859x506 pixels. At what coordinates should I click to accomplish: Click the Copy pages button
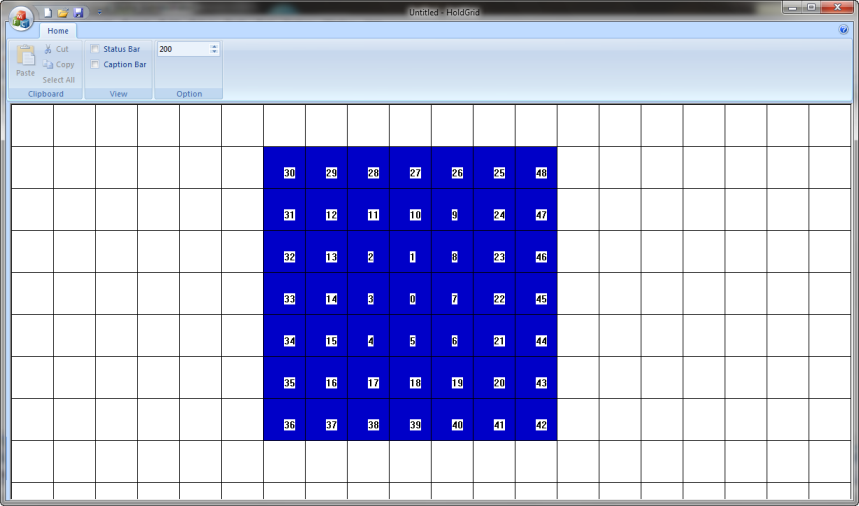(59, 64)
